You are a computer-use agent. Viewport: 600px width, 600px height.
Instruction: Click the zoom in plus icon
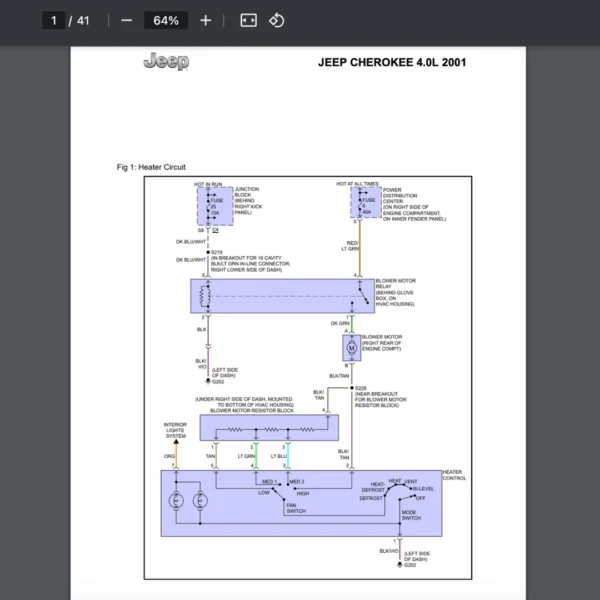[x=205, y=20]
